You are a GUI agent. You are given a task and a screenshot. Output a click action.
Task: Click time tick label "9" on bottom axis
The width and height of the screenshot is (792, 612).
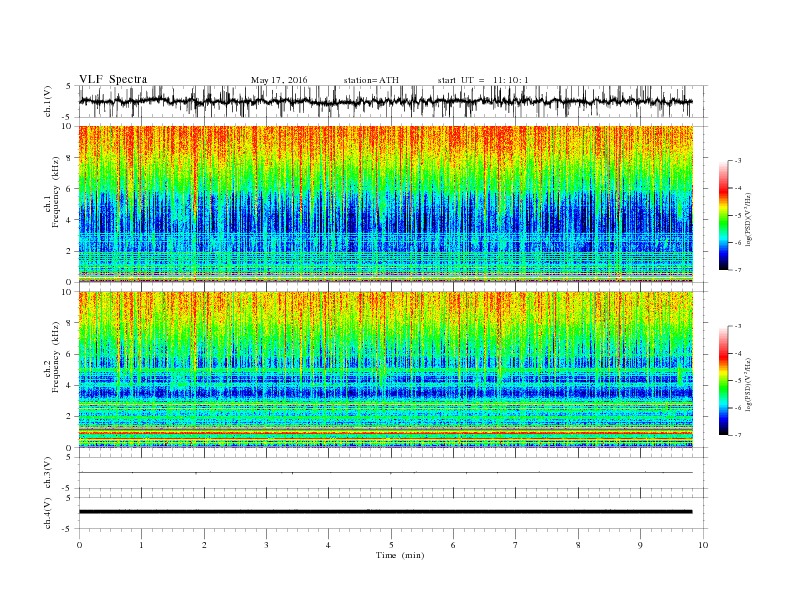640,545
